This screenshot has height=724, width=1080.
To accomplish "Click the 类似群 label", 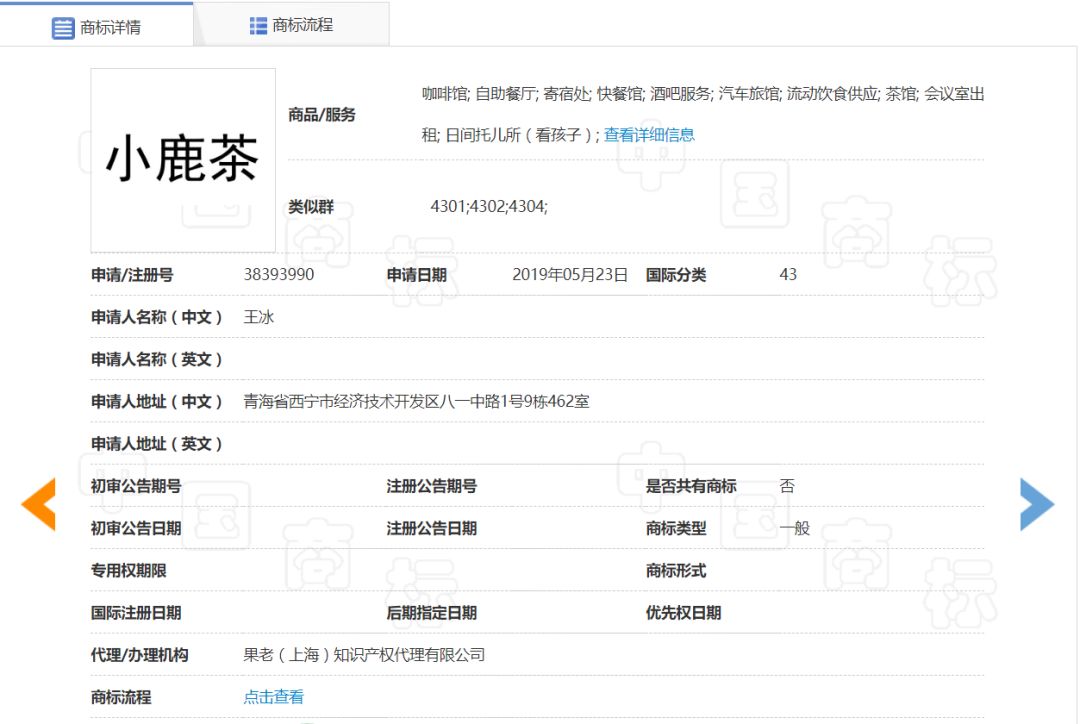I will [311, 207].
